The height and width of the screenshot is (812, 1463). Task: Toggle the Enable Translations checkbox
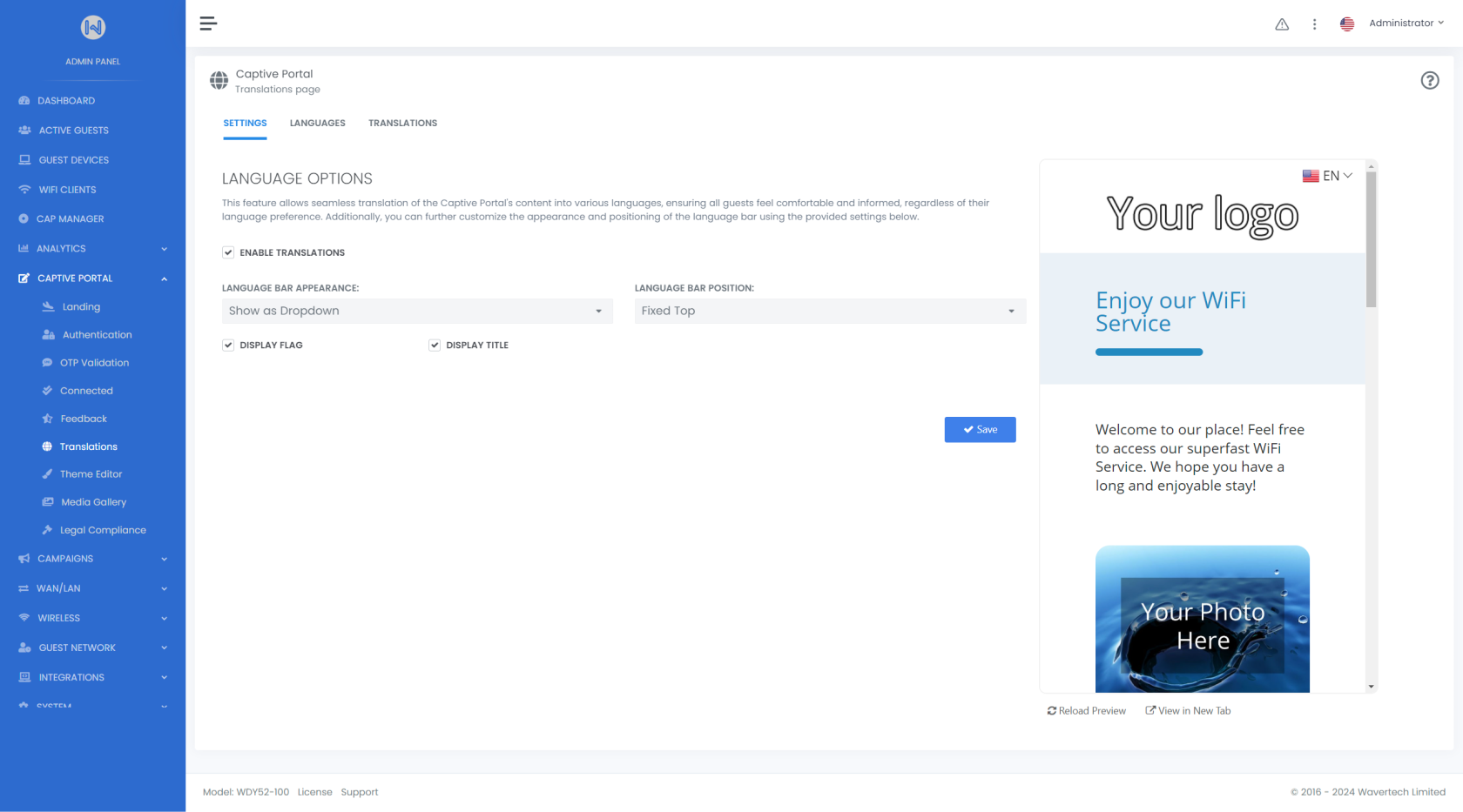click(228, 252)
